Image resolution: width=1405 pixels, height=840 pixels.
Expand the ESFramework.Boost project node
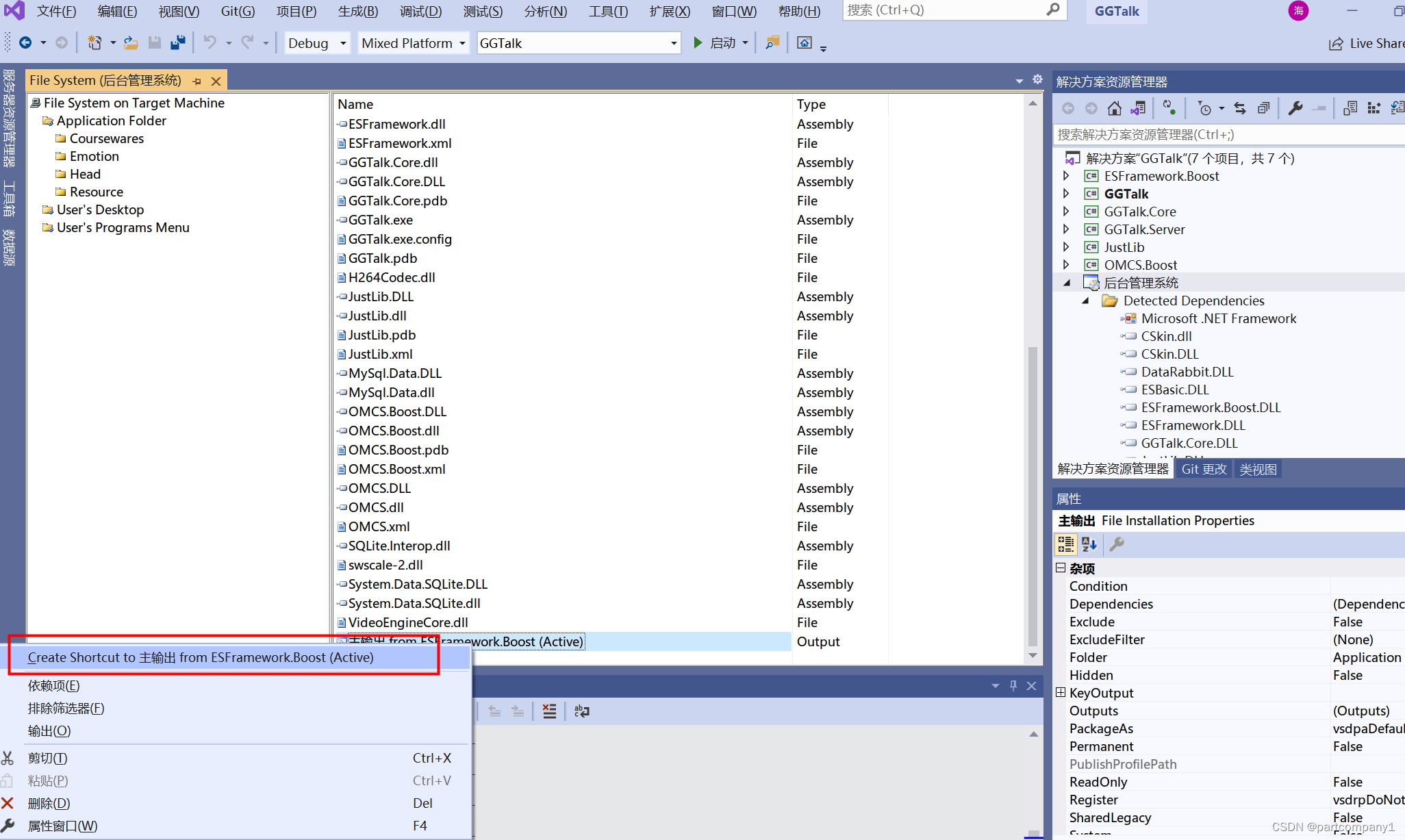pyautogui.click(x=1066, y=176)
